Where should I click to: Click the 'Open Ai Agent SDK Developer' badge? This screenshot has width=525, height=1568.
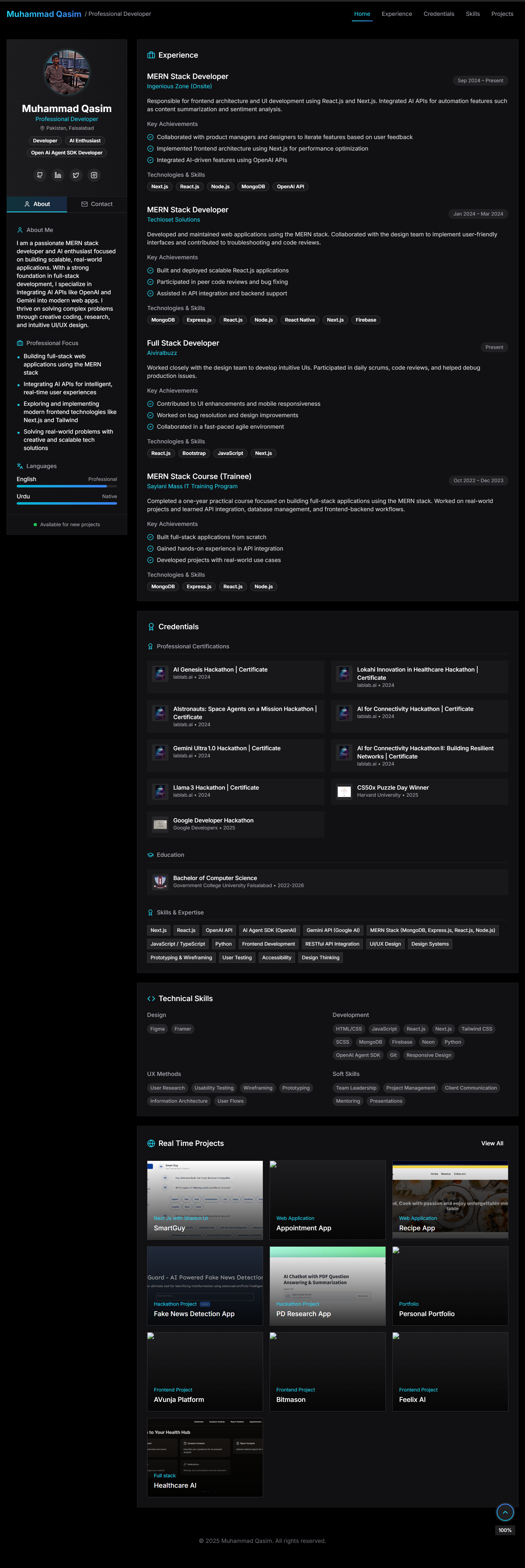pyautogui.click(x=67, y=153)
